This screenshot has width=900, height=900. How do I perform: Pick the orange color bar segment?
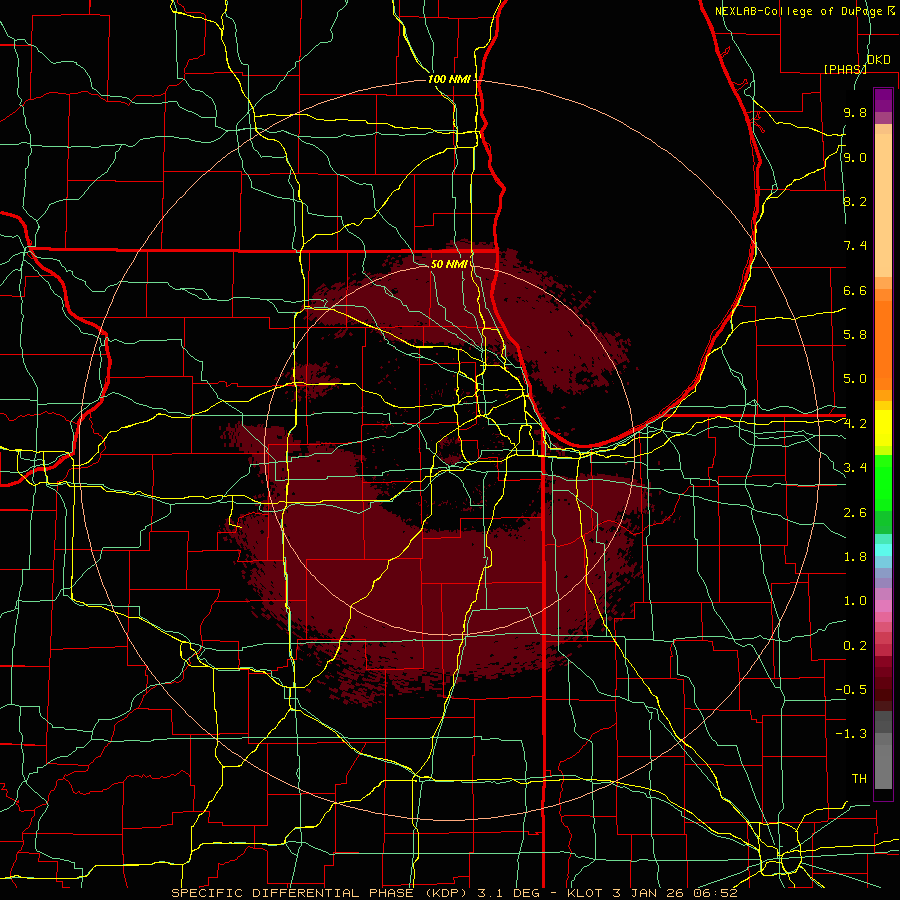pos(883,344)
